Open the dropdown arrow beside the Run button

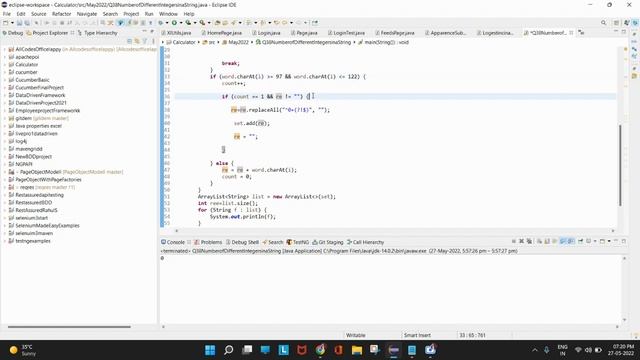point(181,23)
